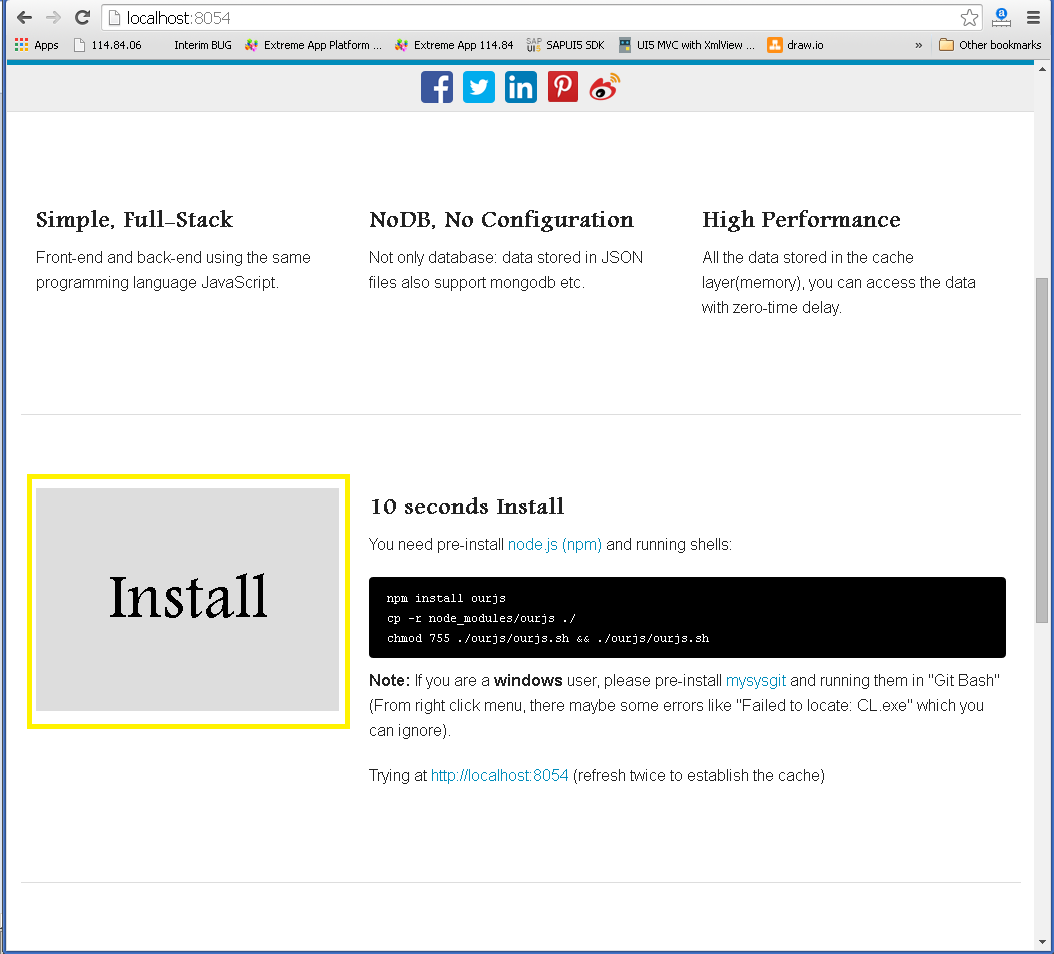The width and height of the screenshot is (1054, 954).
Task: Click the "npm install ourjs" line
Action: tap(446, 598)
